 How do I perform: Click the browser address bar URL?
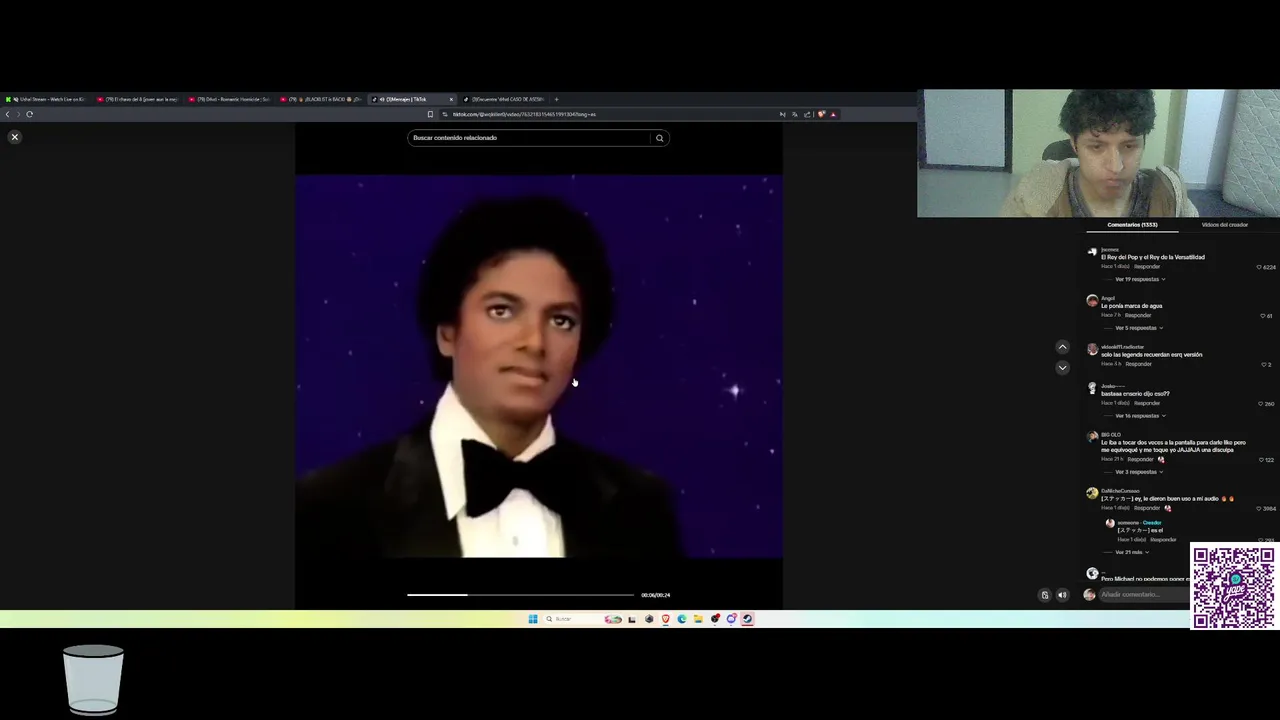(524, 114)
